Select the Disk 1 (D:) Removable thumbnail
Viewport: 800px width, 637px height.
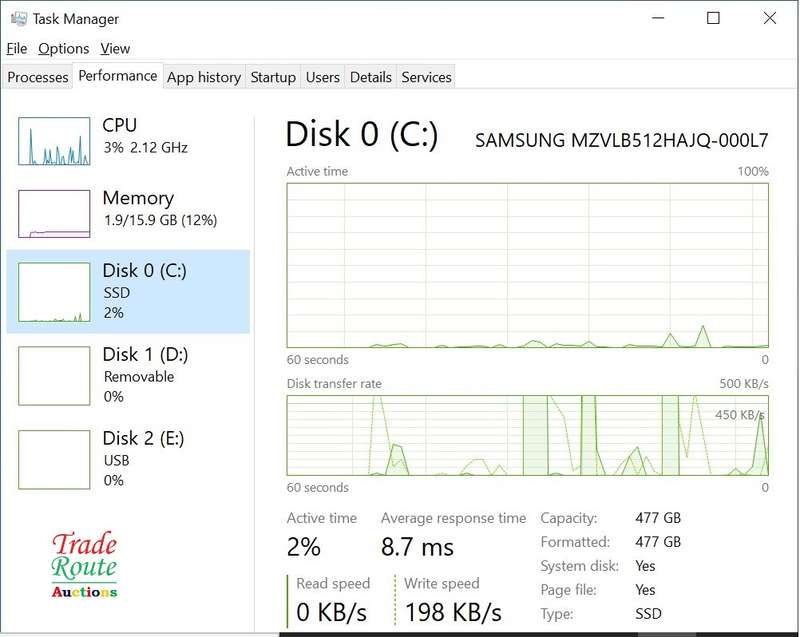(54, 376)
